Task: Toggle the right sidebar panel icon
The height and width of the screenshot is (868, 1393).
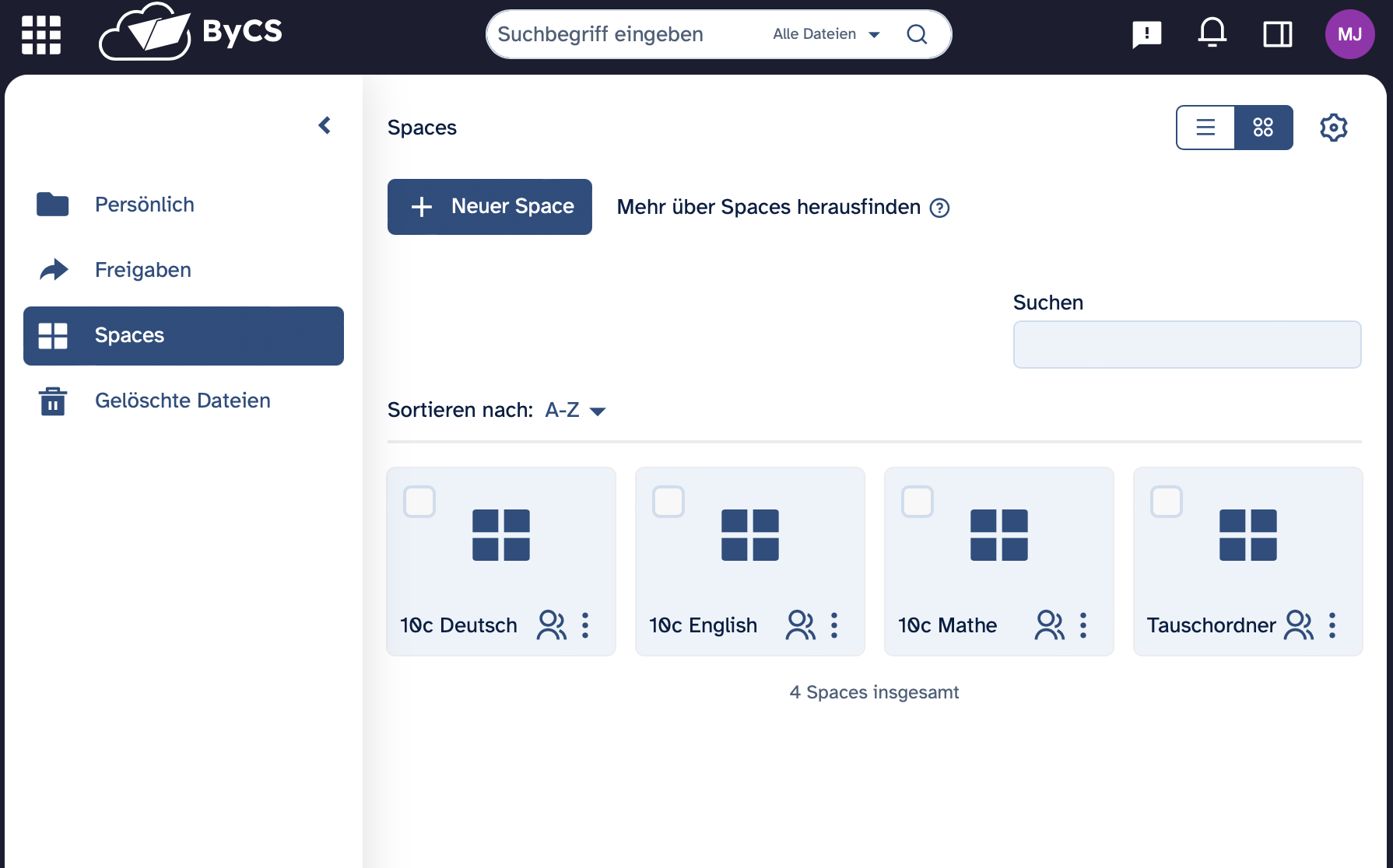Action: pyautogui.click(x=1277, y=34)
